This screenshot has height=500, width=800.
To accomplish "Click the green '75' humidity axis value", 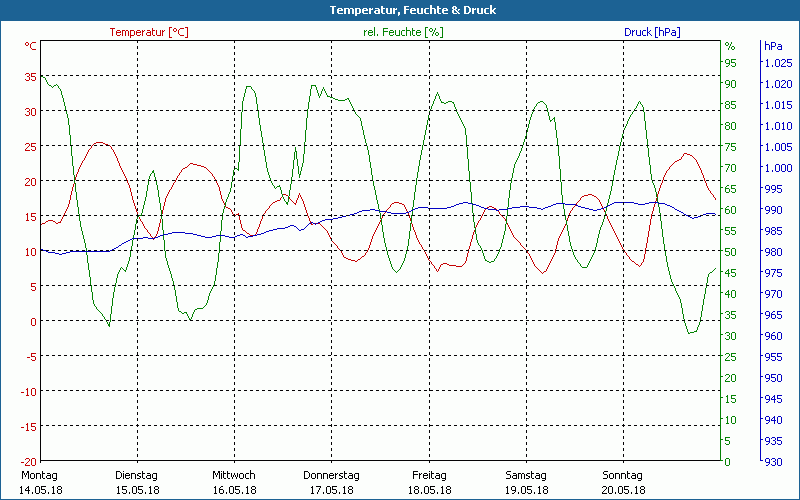I will (x=731, y=147).
